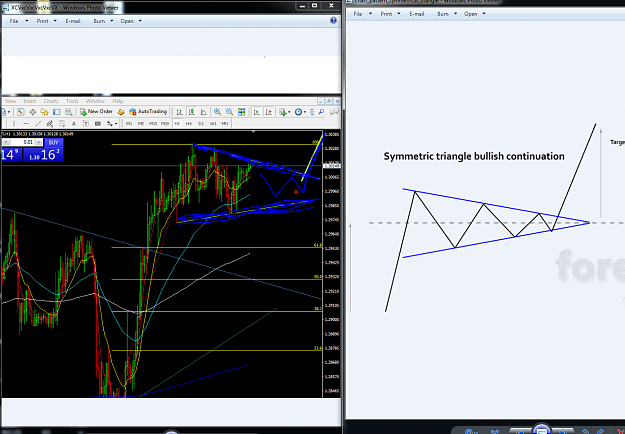This screenshot has width=625, height=434.
Task: Click the 0.01 trade volume field
Action: [23, 142]
